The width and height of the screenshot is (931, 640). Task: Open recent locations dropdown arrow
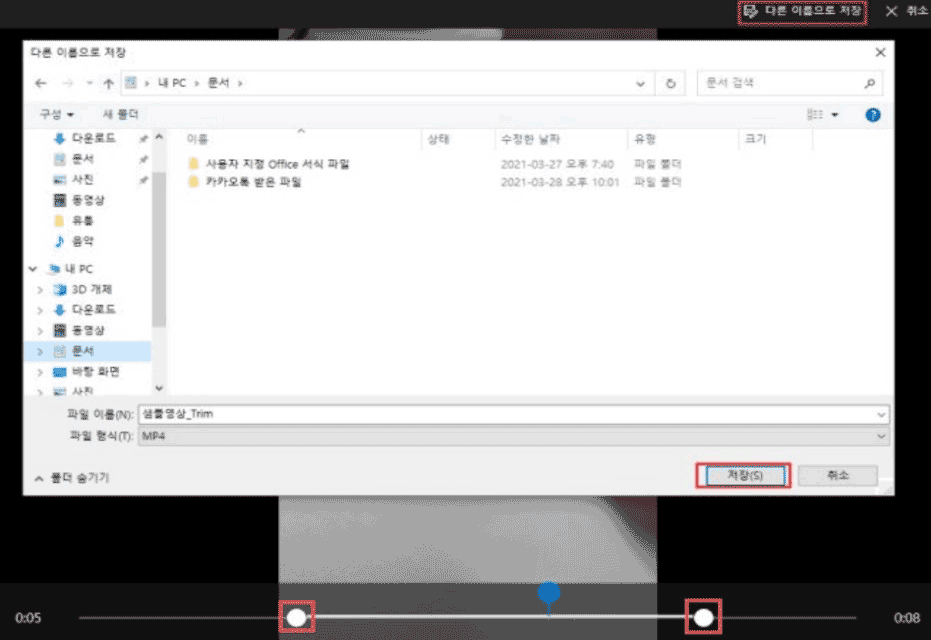click(x=89, y=83)
